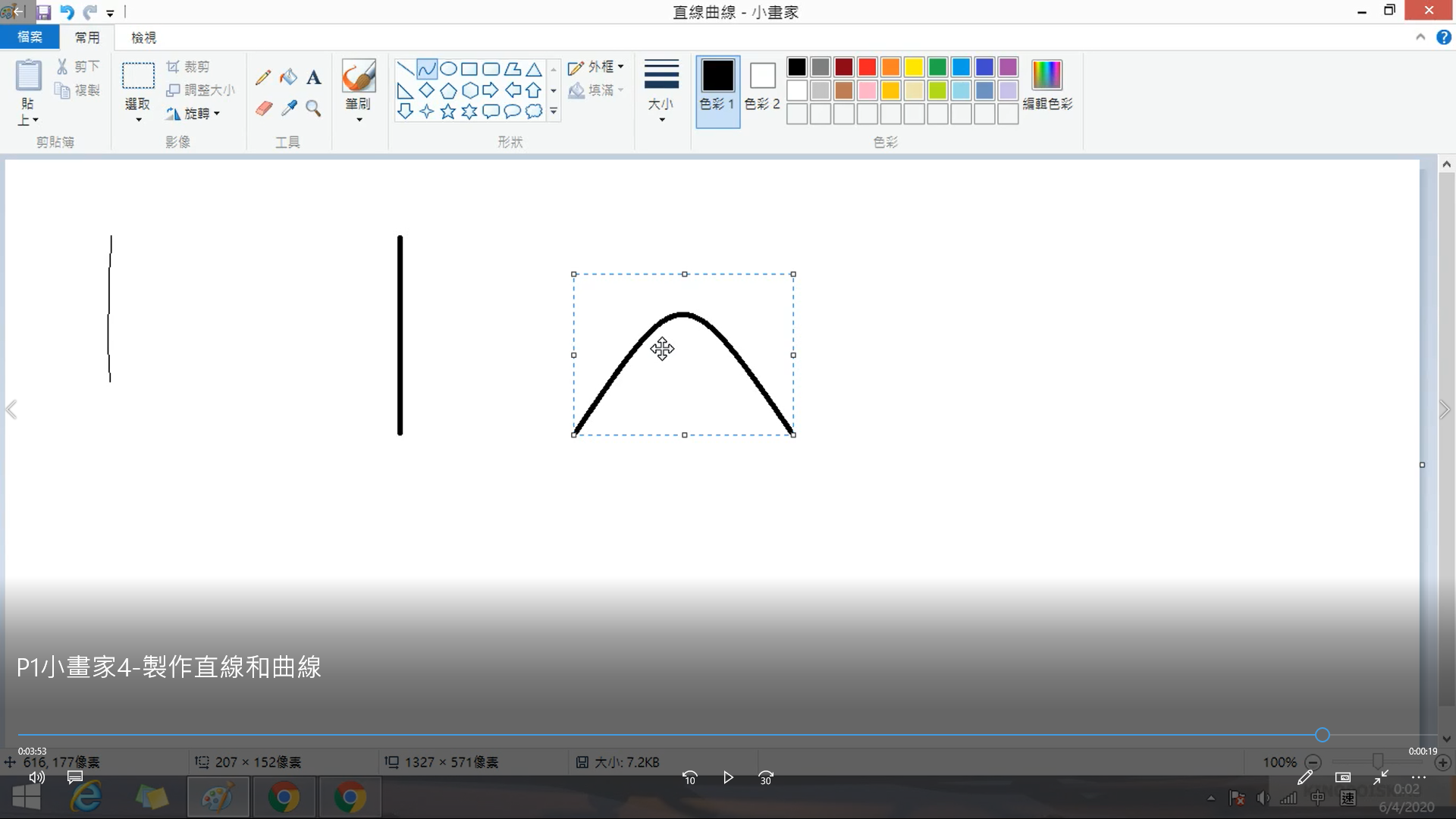Viewport: 1456px width, 819px height.
Task: Click Zoom in plus button
Action: [x=1442, y=762]
